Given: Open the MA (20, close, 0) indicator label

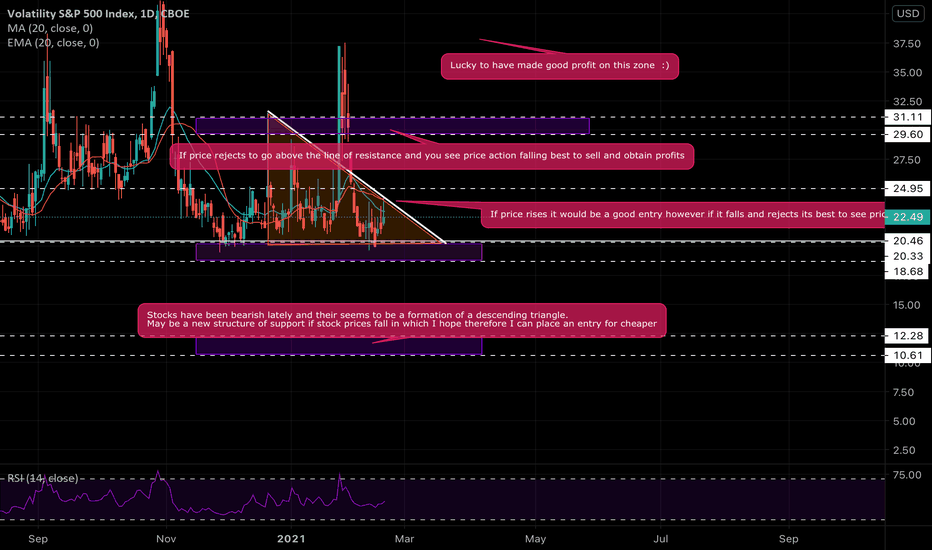Looking at the screenshot, I should [50, 29].
